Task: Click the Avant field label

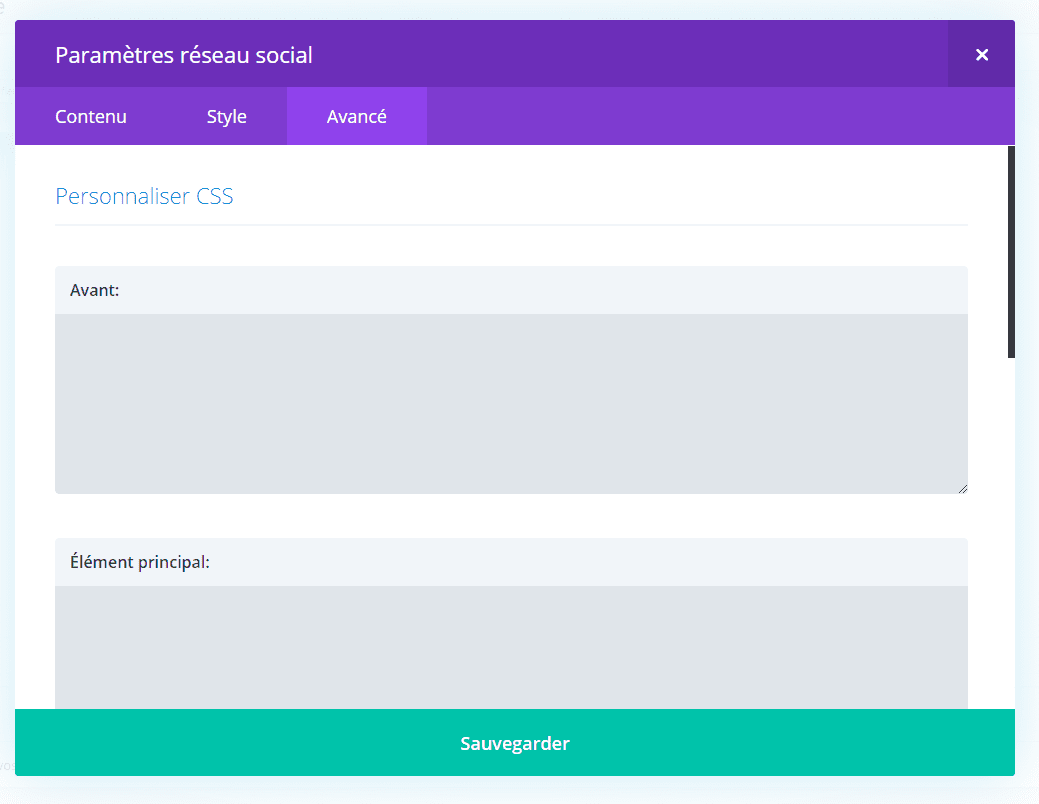Action: (x=94, y=289)
